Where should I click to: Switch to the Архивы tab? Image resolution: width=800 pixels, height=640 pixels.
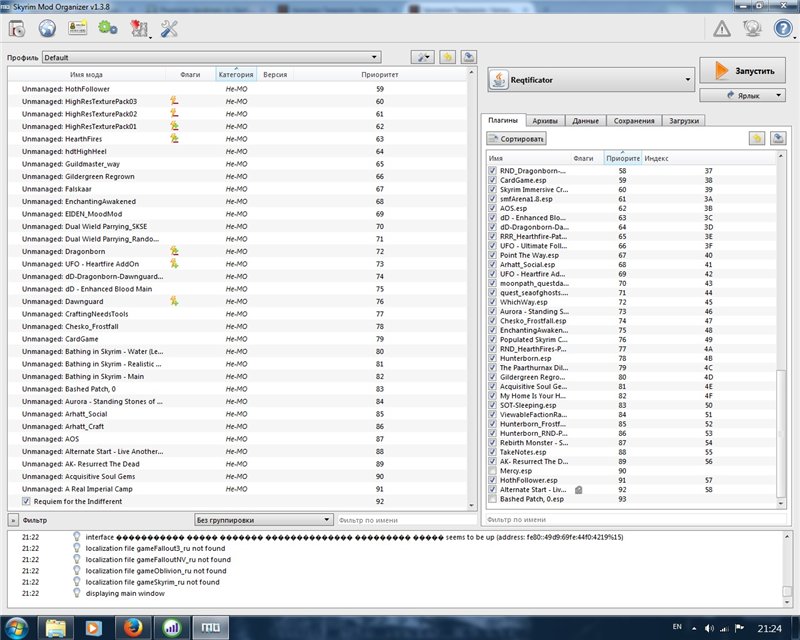pyautogui.click(x=545, y=121)
